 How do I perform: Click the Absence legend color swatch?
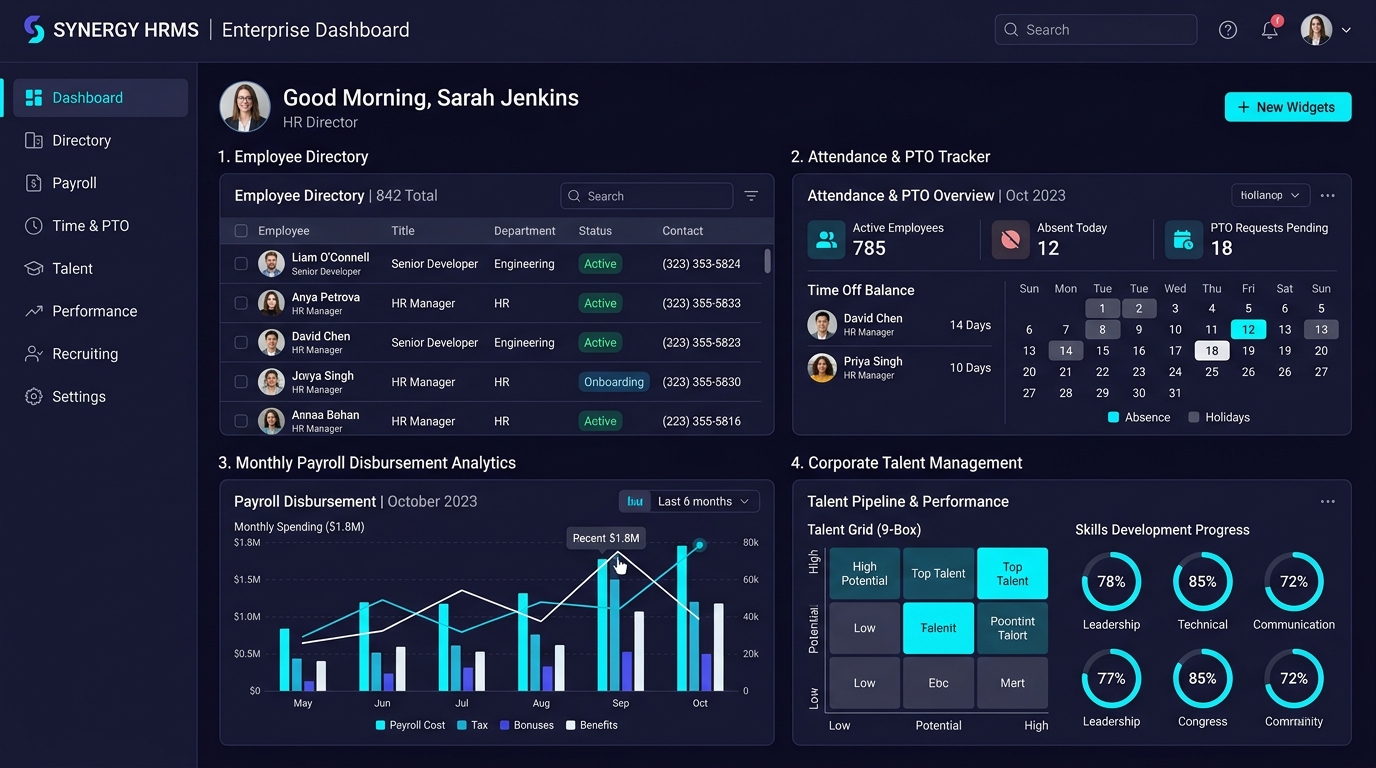point(1113,417)
